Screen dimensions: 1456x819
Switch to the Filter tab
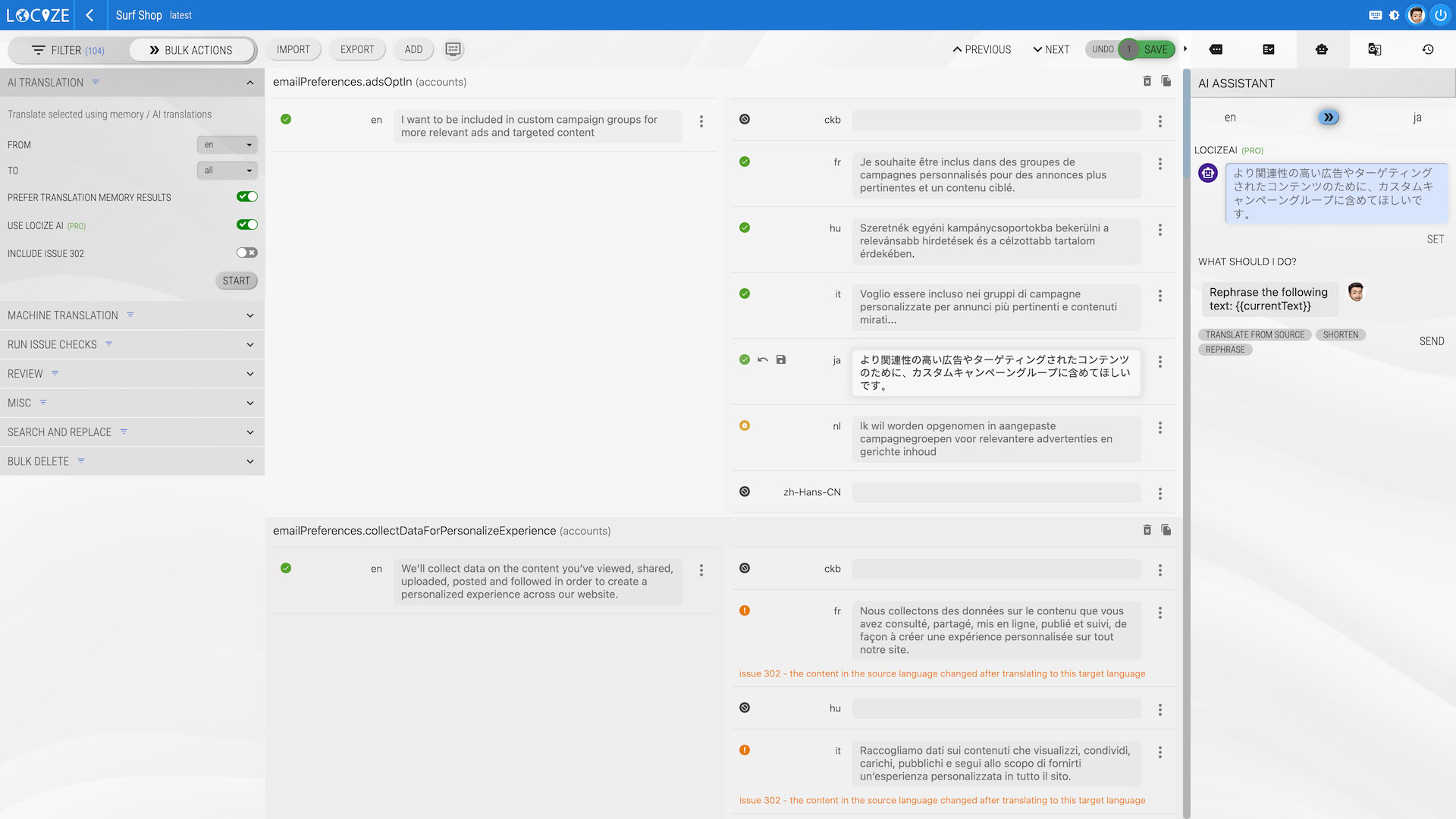68,50
